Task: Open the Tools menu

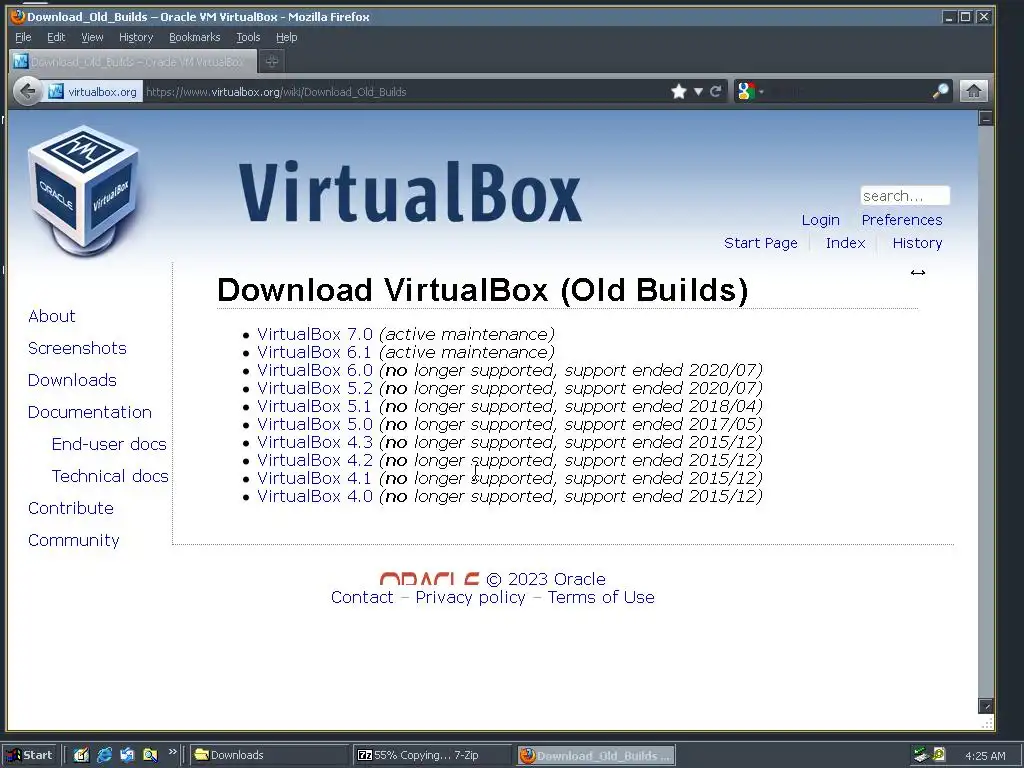Action: (248, 37)
